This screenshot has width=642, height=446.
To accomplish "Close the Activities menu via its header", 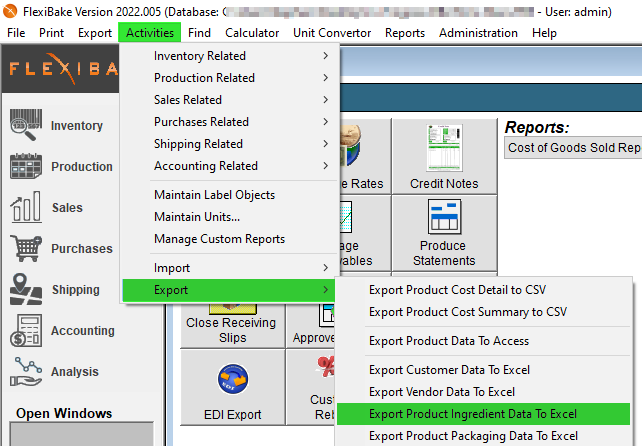I will (150, 33).
